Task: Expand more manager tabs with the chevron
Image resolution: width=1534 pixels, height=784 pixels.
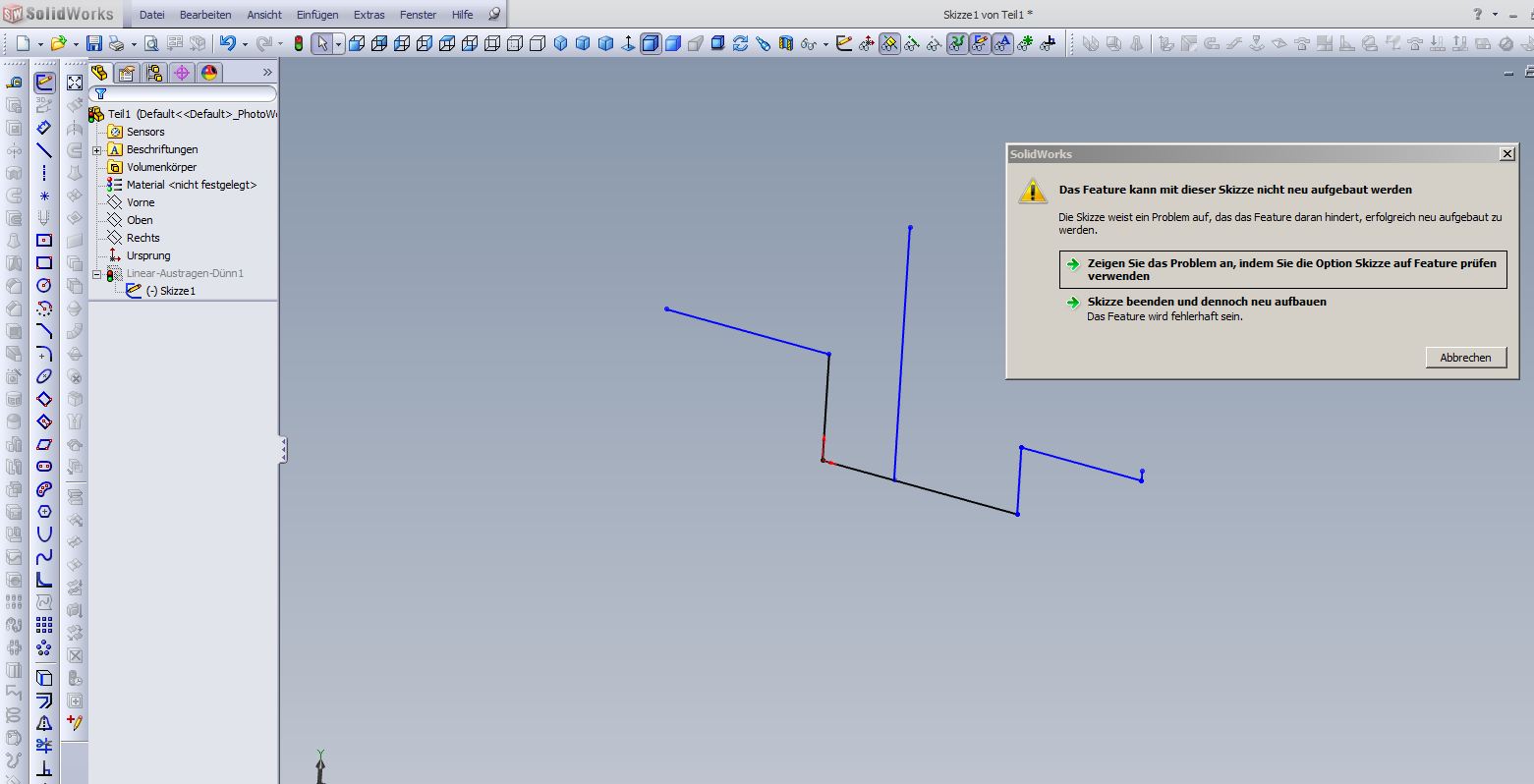Action: pyautogui.click(x=266, y=73)
